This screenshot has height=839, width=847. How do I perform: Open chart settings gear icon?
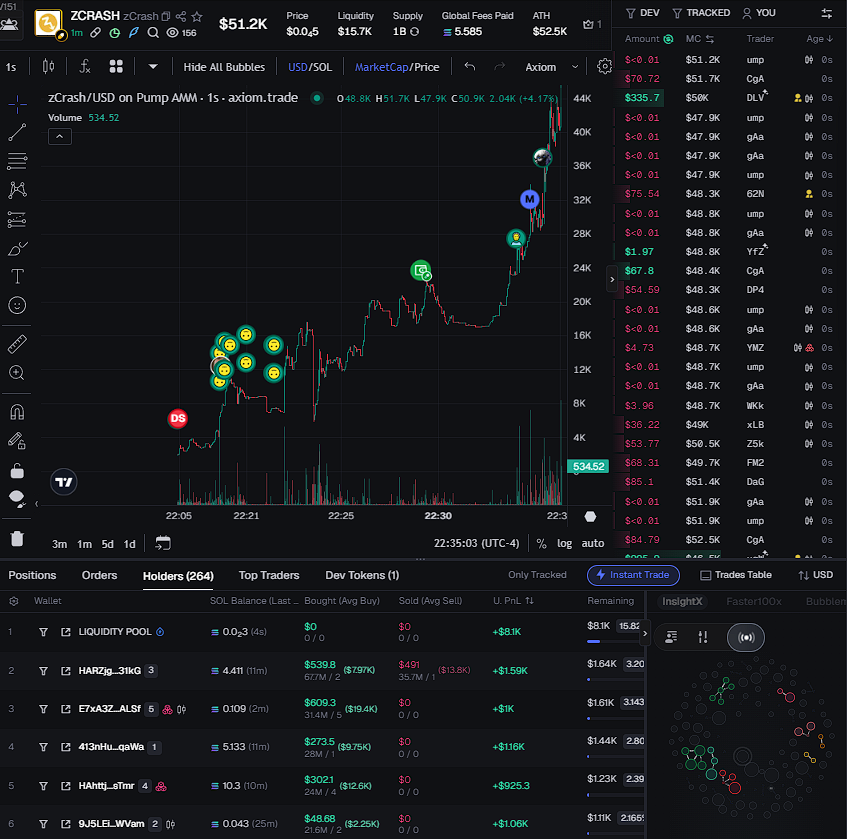tap(604, 66)
